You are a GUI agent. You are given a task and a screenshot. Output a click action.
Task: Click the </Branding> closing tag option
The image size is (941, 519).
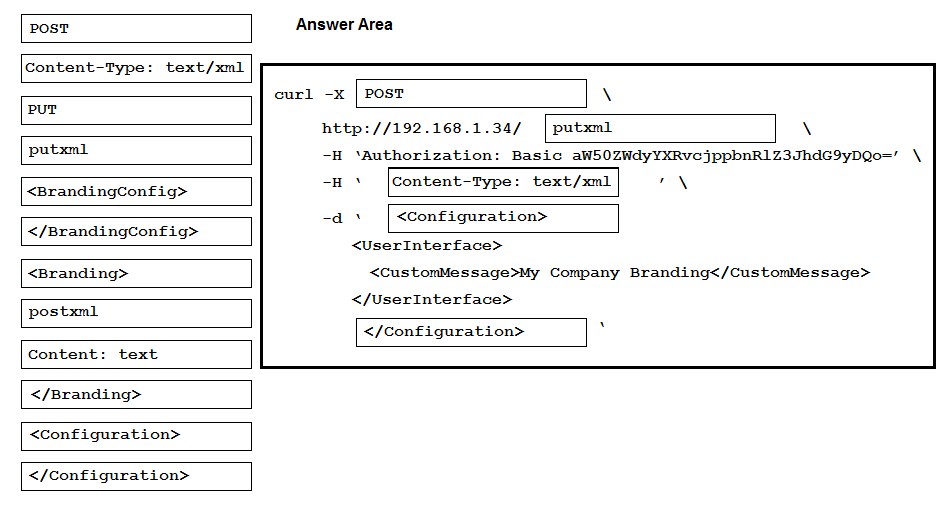[x=136, y=395]
